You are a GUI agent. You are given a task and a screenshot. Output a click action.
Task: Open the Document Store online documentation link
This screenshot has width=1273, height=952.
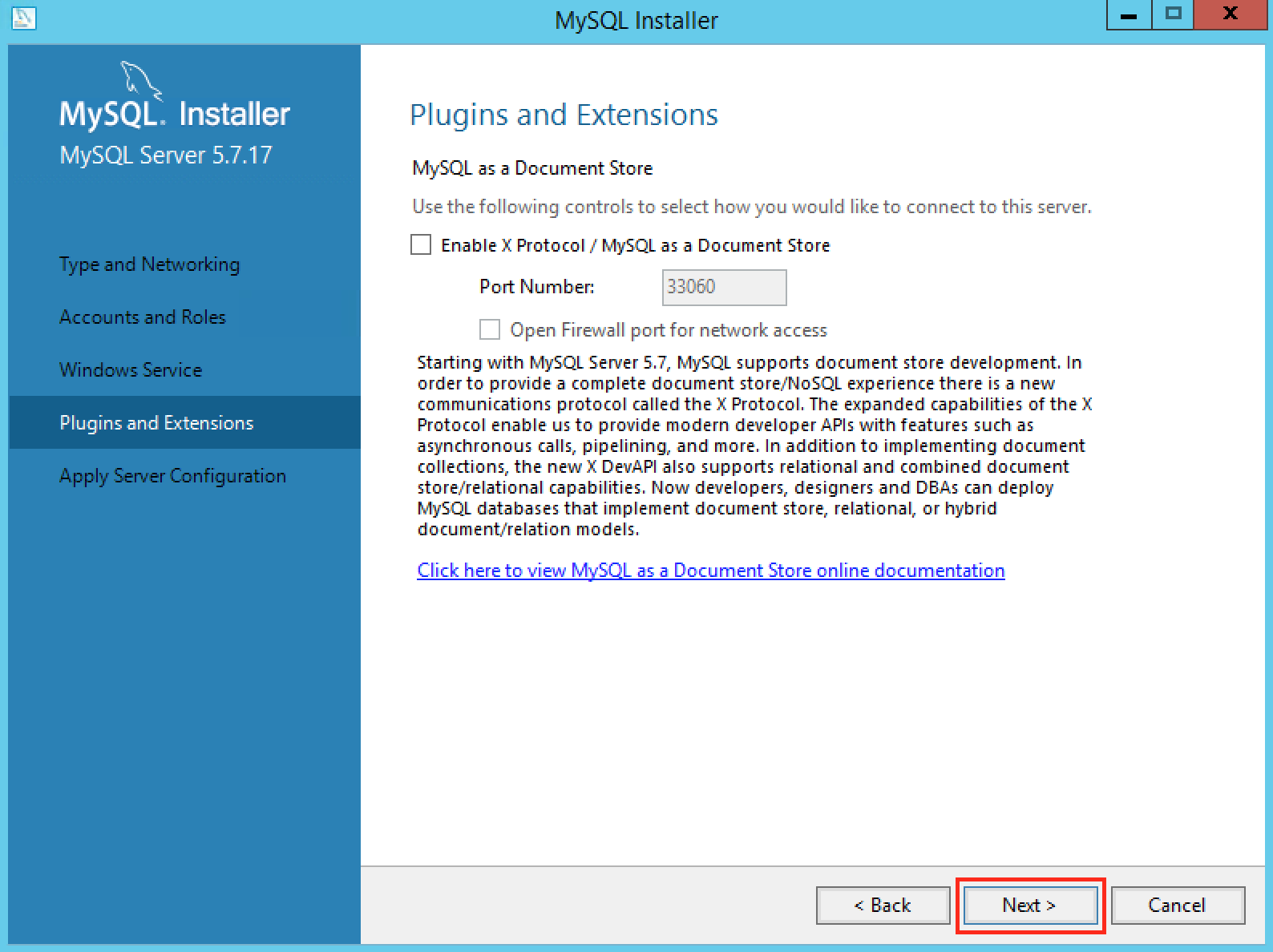click(710, 571)
